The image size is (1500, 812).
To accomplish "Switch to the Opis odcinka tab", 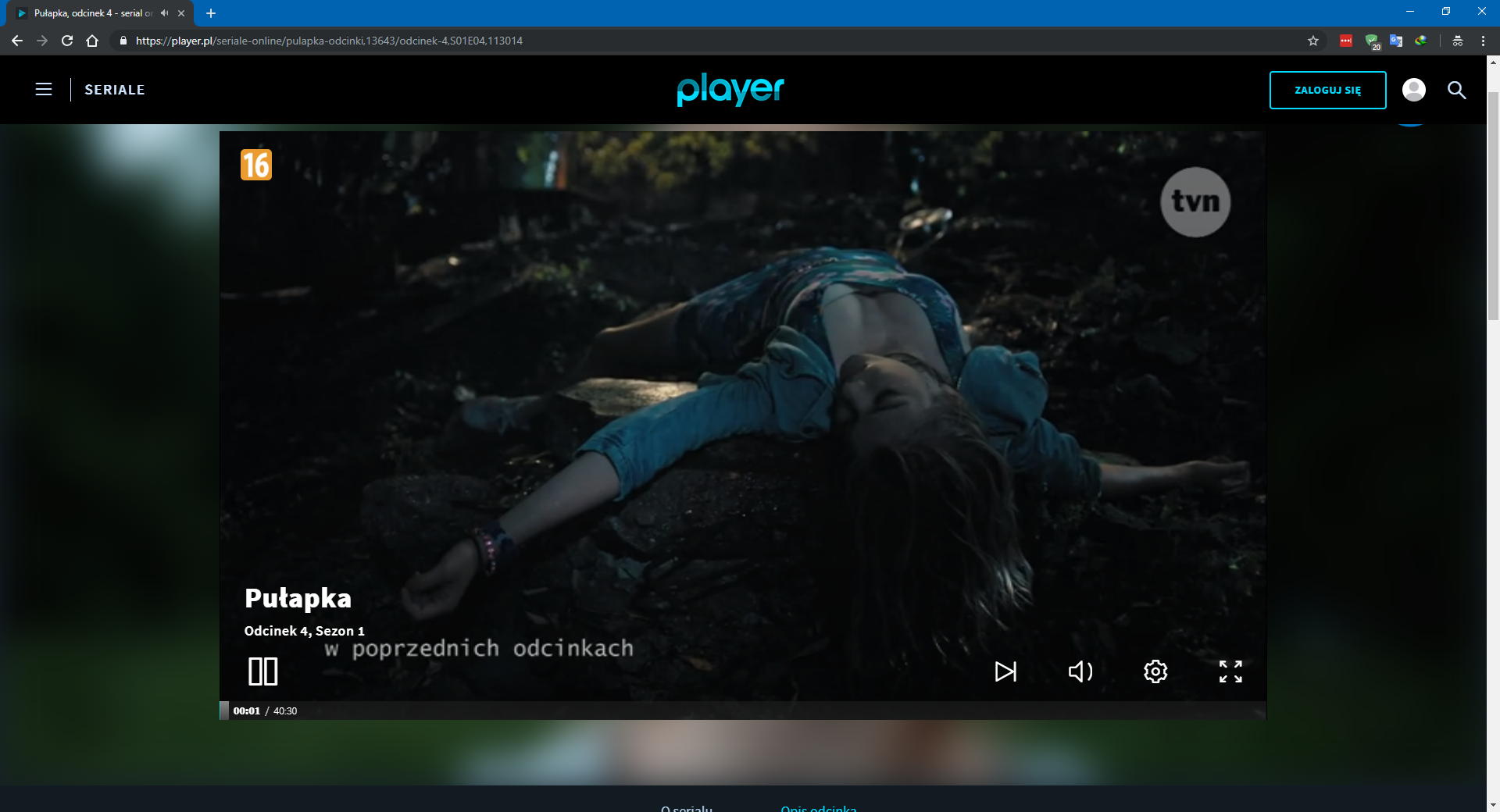I will pos(818,808).
